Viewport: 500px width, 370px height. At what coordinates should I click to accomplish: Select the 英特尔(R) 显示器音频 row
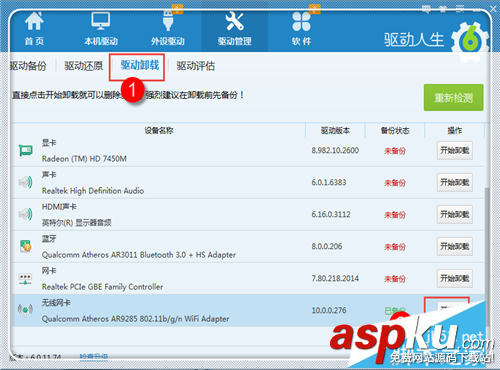(x=248, y=215)
